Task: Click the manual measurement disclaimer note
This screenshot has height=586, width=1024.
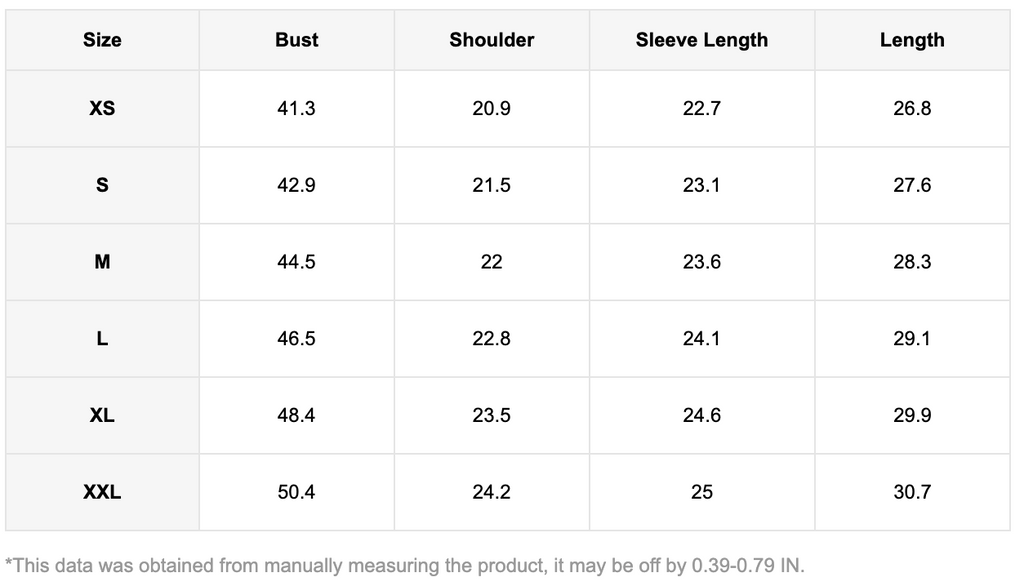Action: pos(404,565)
